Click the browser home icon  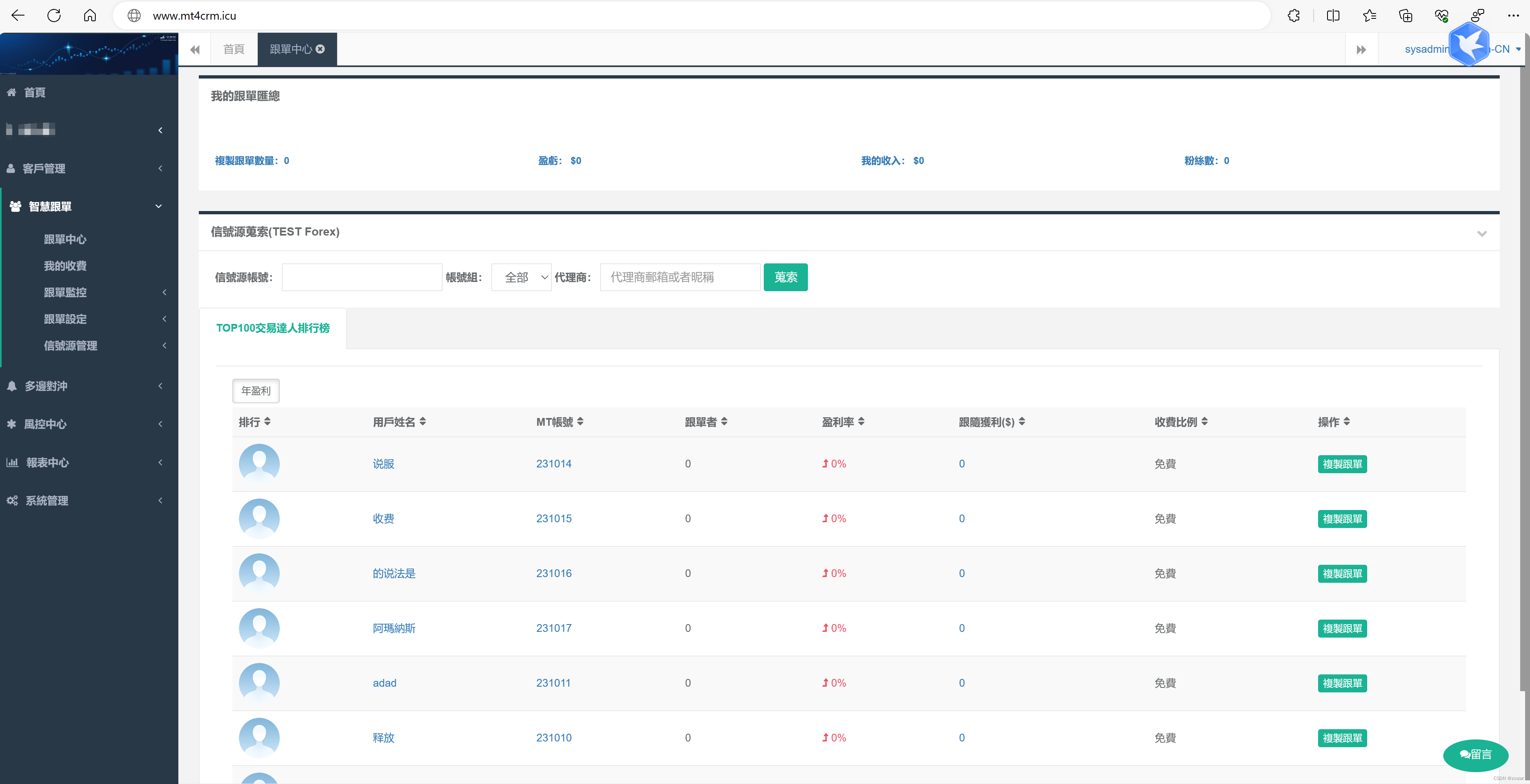[90, 16]
